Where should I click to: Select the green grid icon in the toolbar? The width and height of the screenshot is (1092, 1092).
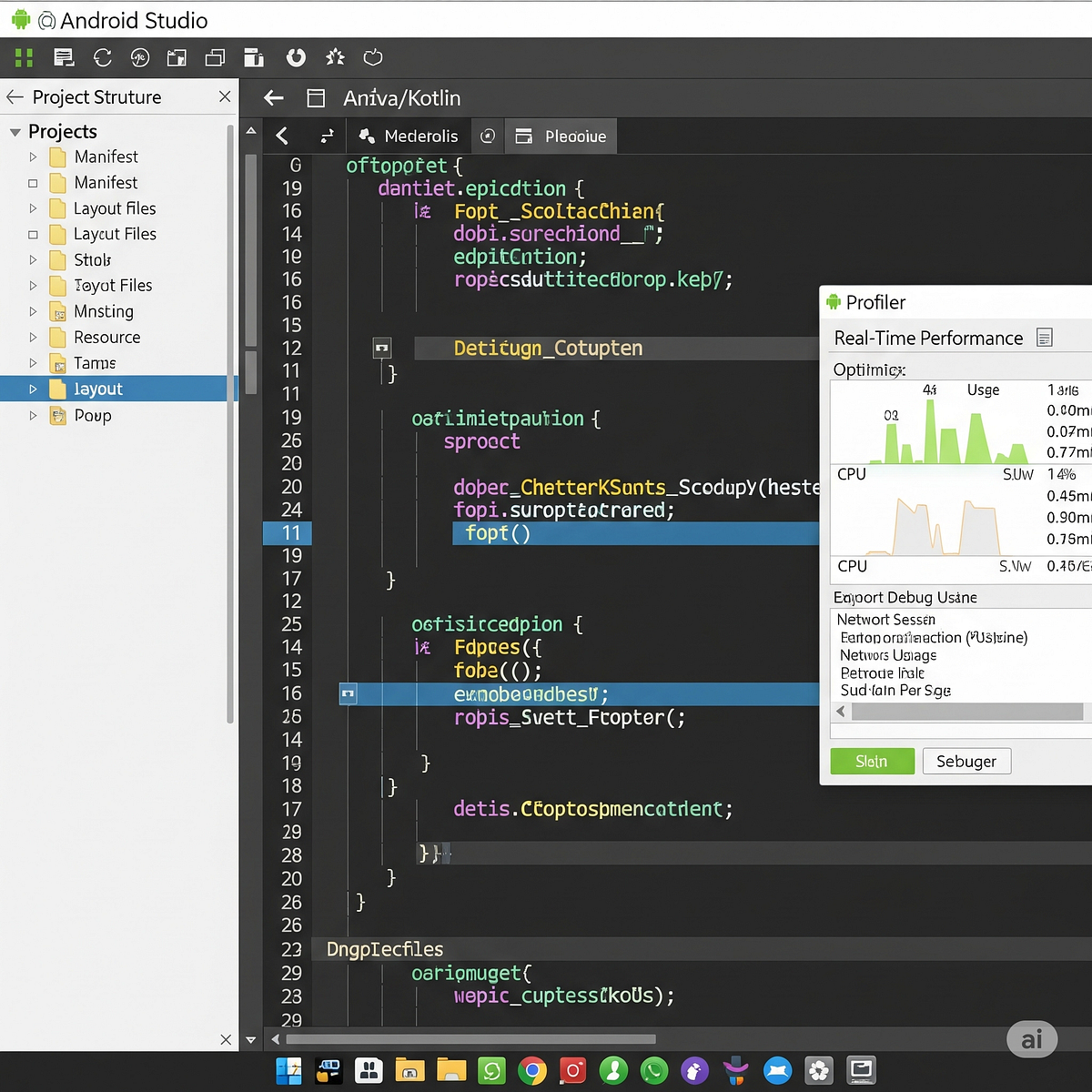pos(23,57)
